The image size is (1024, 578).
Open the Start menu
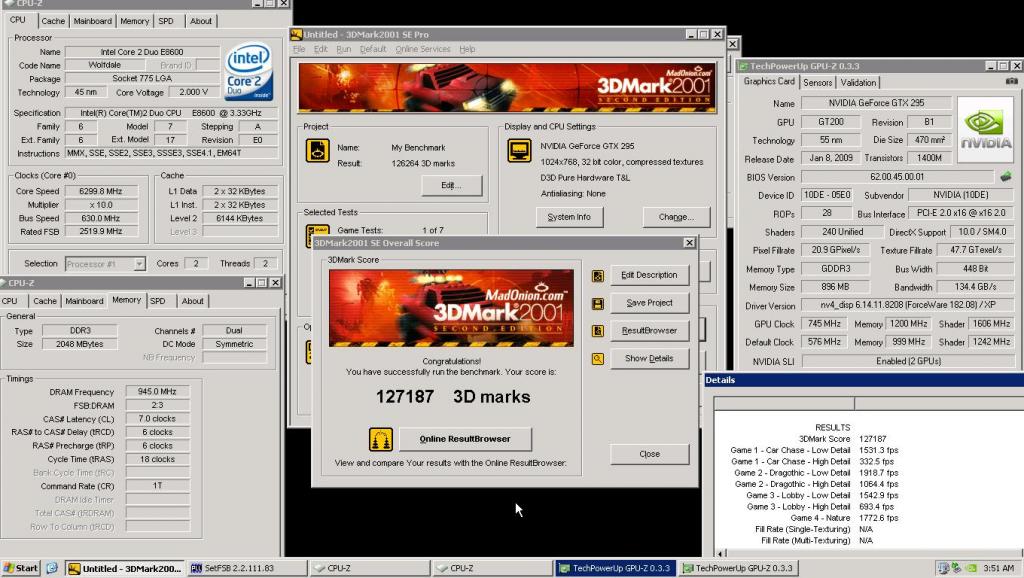click(21, 568)
